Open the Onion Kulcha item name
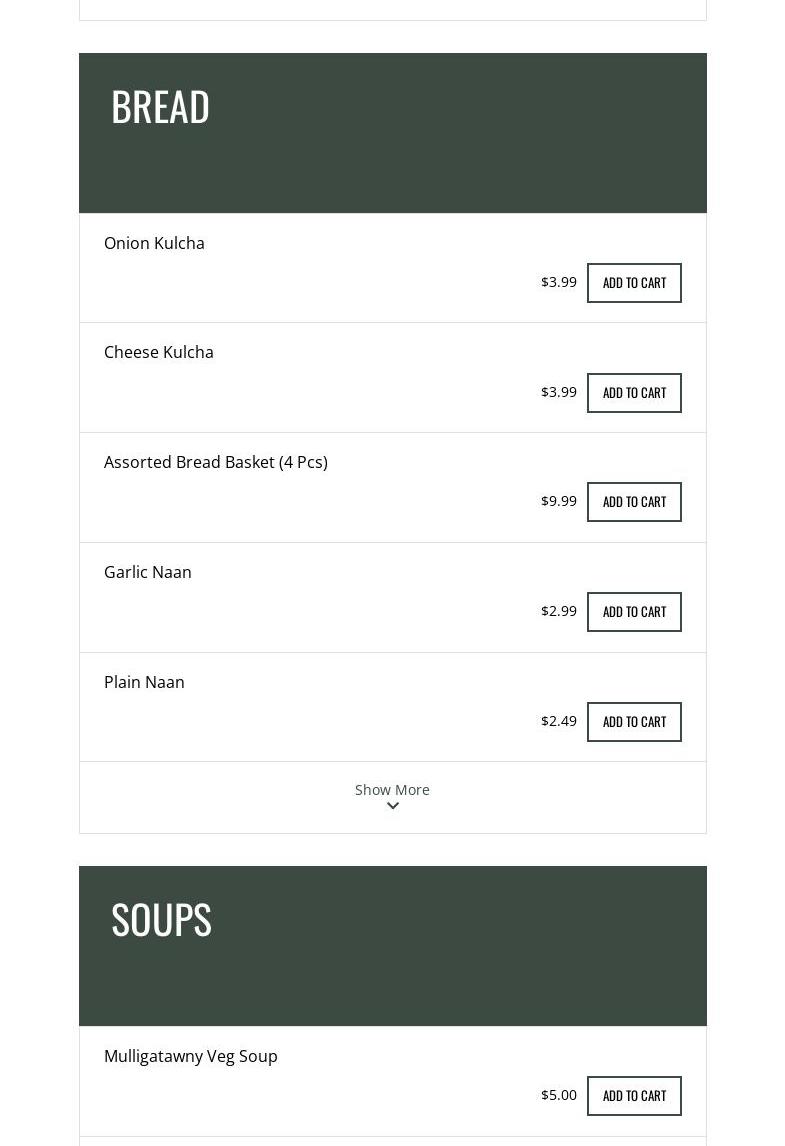 coord(154,243)
